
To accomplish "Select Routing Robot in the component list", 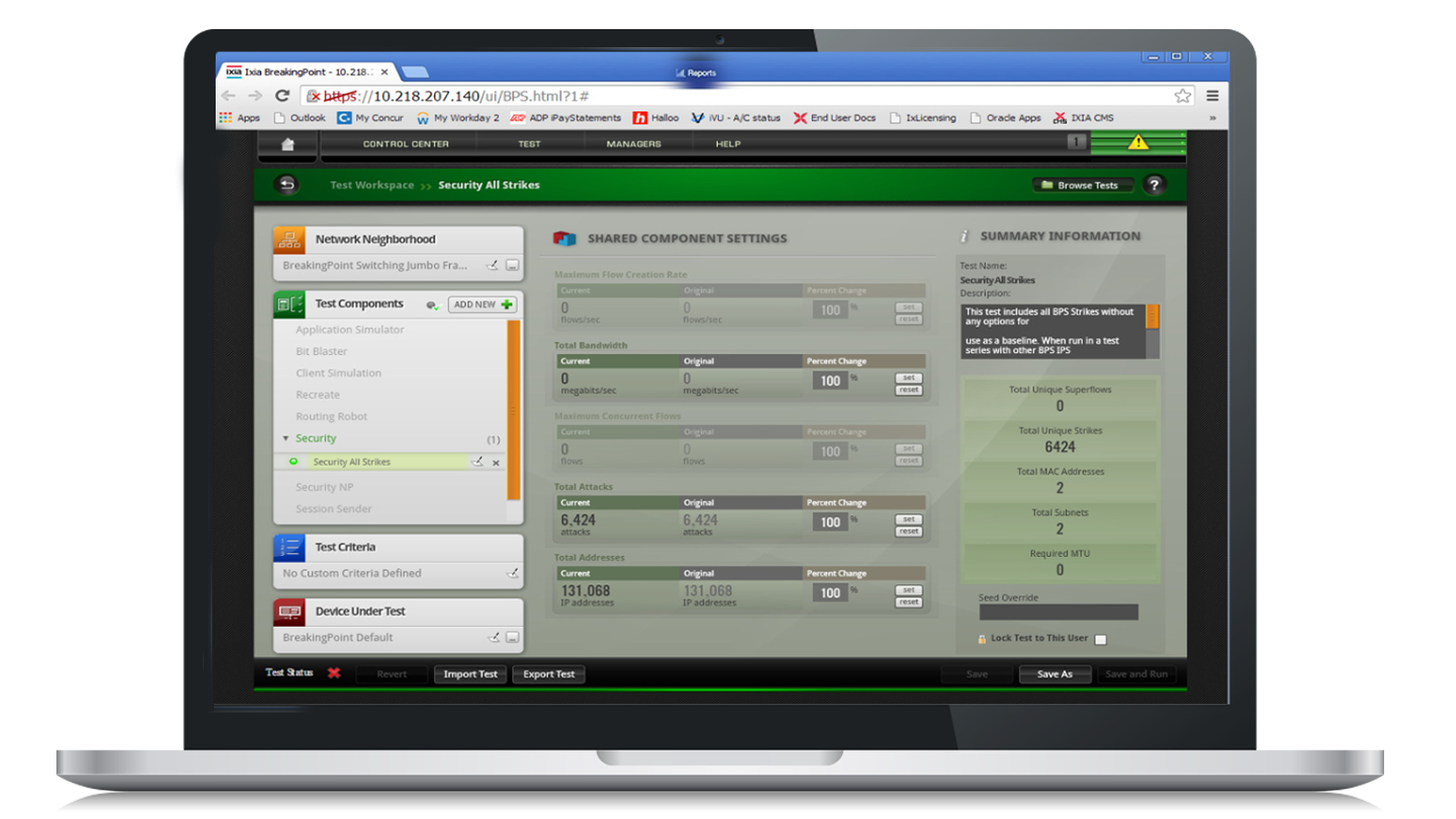I will 331,417.
